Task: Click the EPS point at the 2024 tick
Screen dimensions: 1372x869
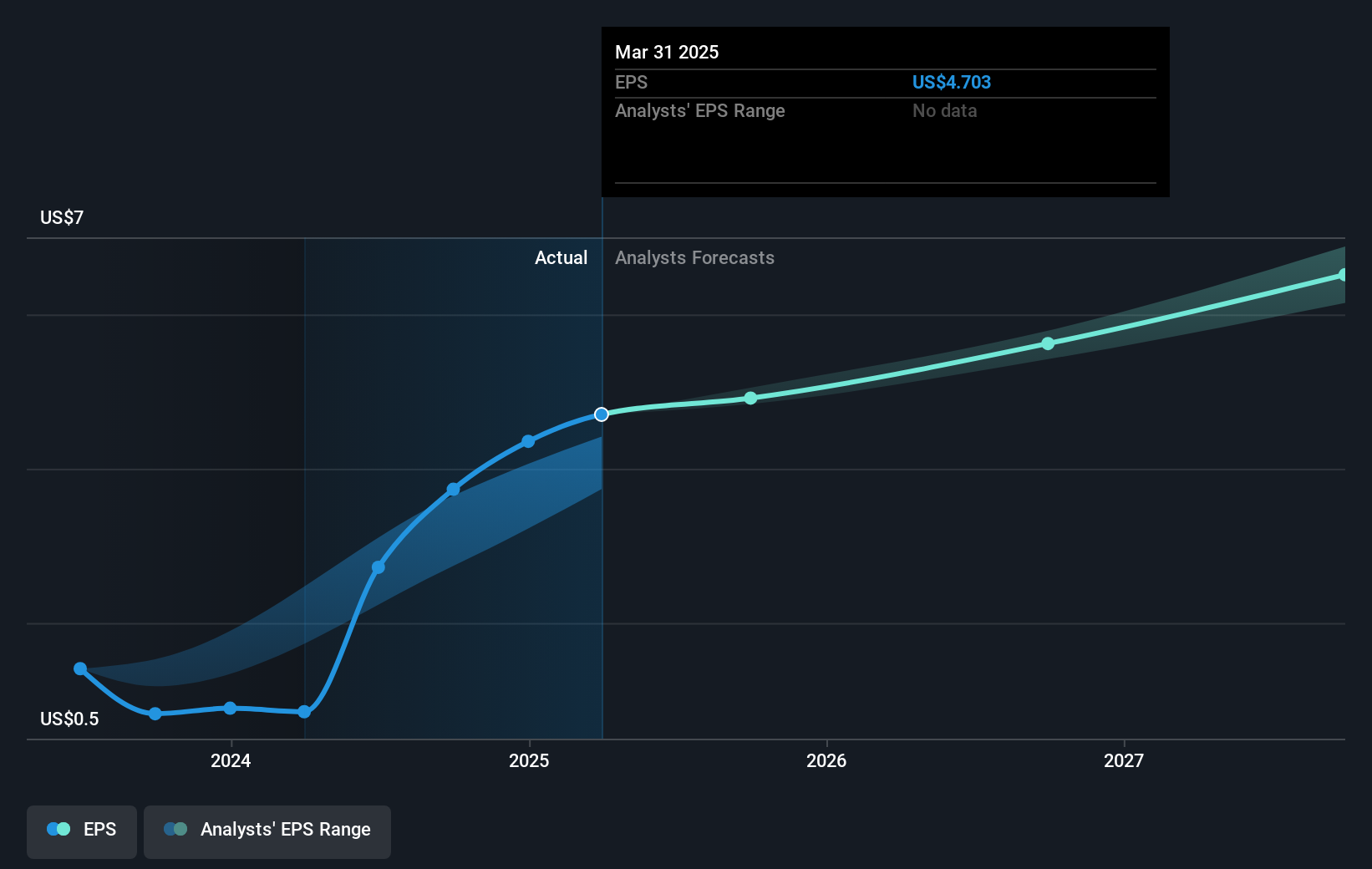Action: pos(231,708)
